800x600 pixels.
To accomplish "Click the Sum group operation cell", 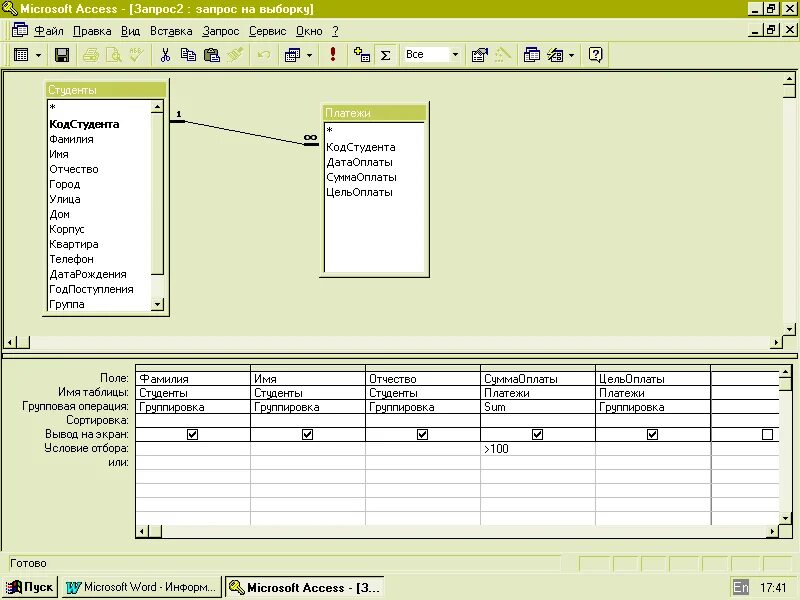I will click(538, 407).
